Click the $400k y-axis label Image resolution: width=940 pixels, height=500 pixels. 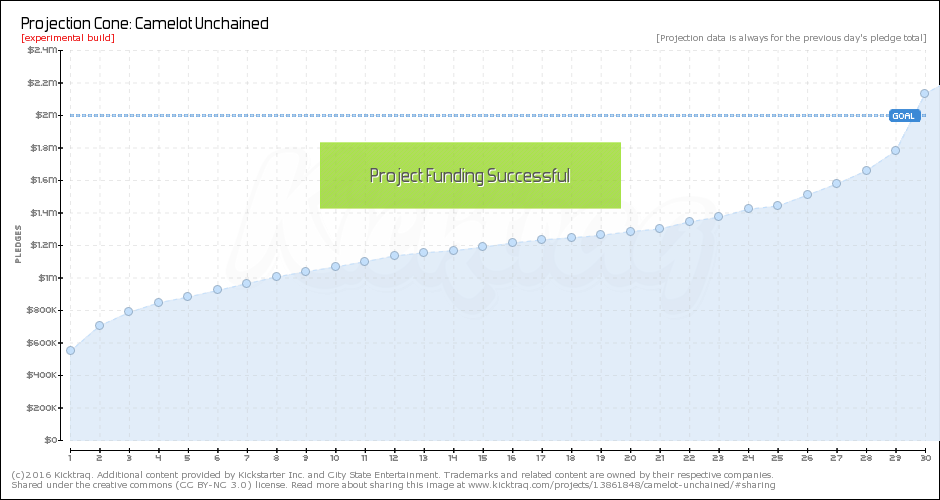43,375
